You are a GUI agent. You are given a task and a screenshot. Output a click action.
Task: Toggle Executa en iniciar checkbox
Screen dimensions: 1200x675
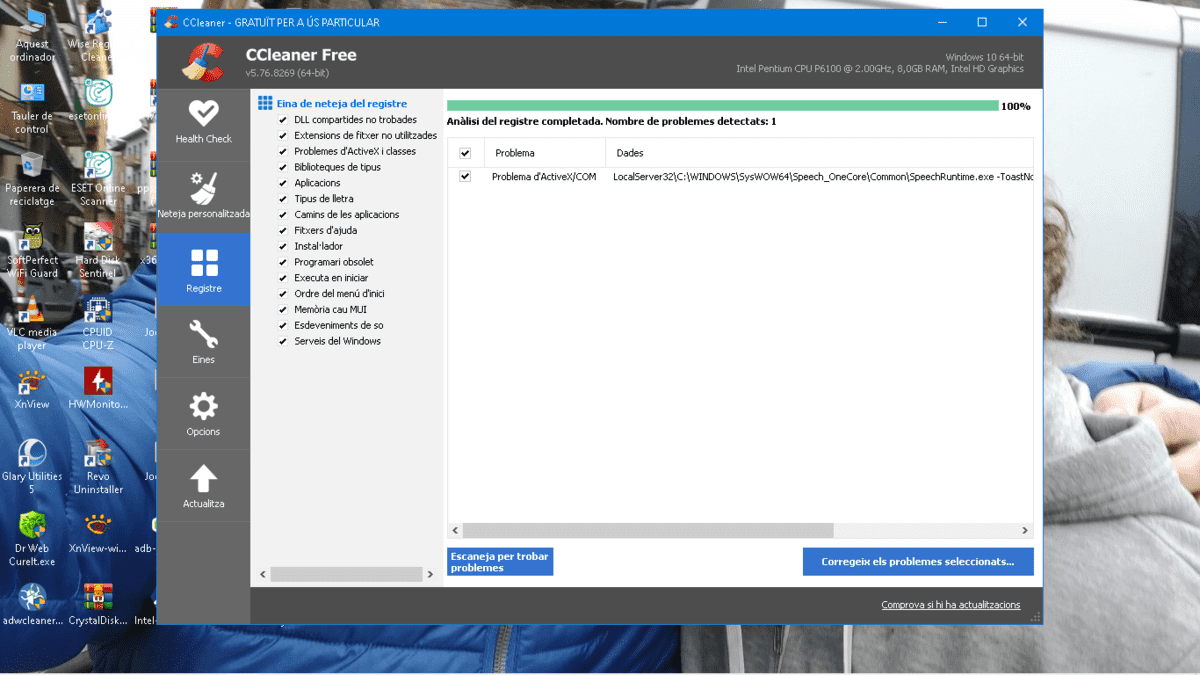point(283,278)
